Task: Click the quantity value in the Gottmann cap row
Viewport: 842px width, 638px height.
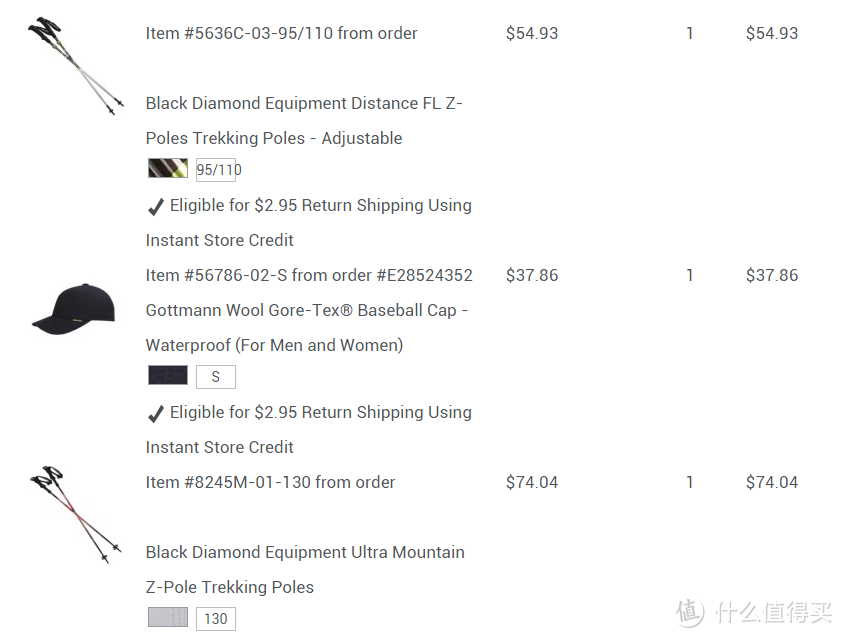Action: coord(689,275)
